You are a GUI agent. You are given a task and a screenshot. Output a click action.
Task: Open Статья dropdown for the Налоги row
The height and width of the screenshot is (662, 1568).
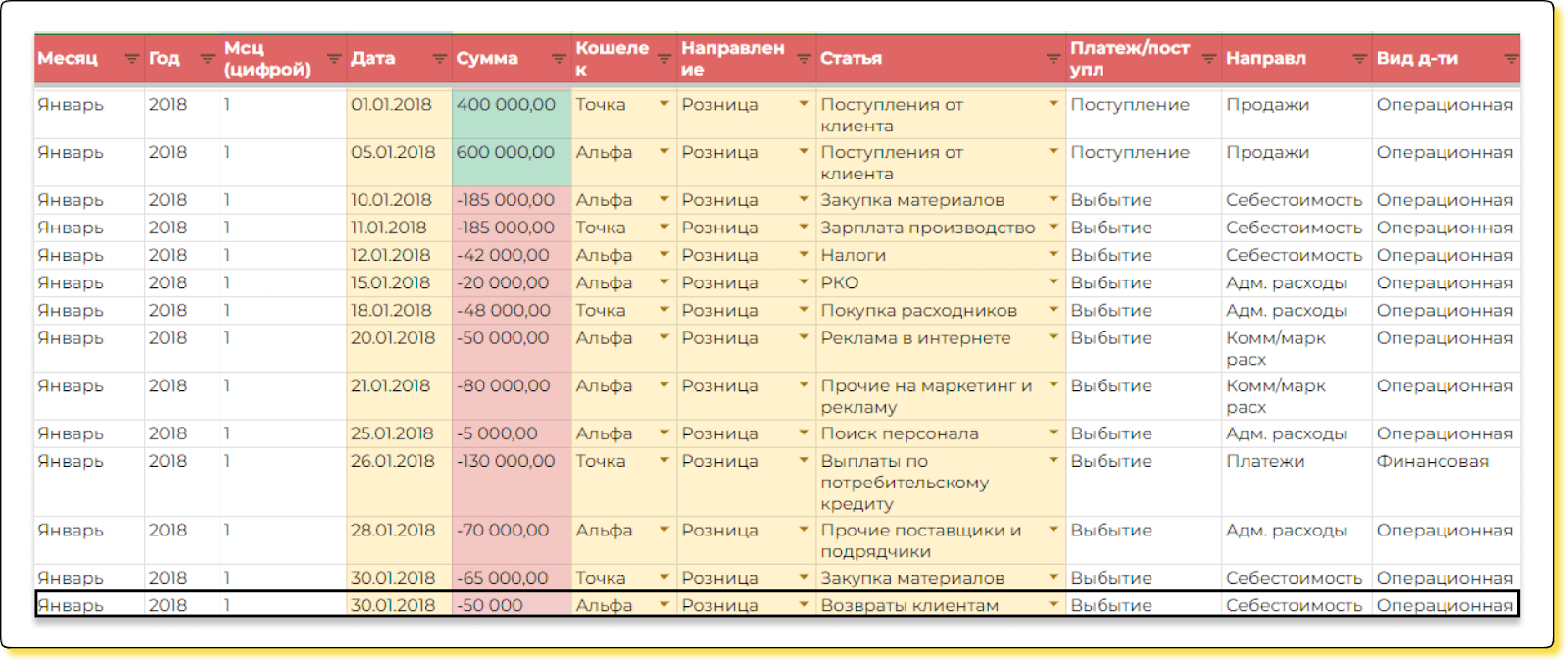(x=1053, y=255)
